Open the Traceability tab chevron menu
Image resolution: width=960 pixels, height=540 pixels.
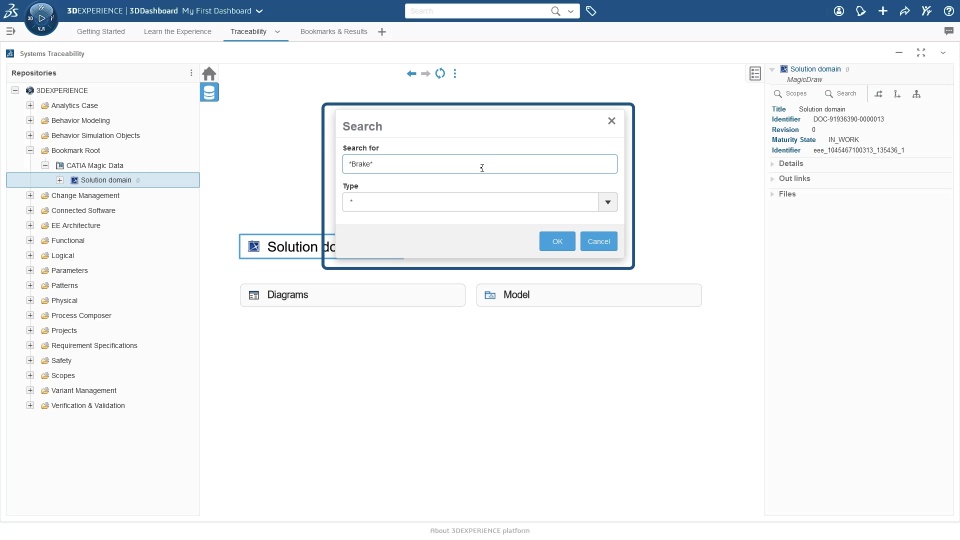point(277,32)
